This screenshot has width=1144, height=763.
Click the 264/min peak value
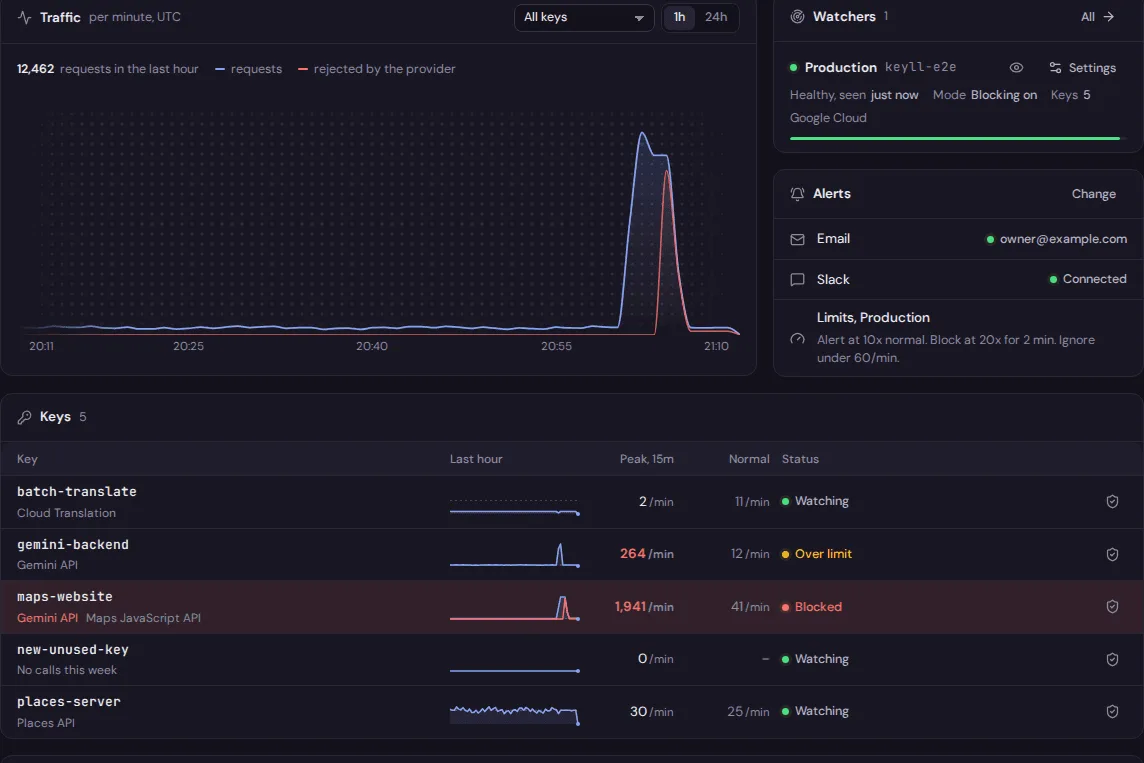[646, 554]
